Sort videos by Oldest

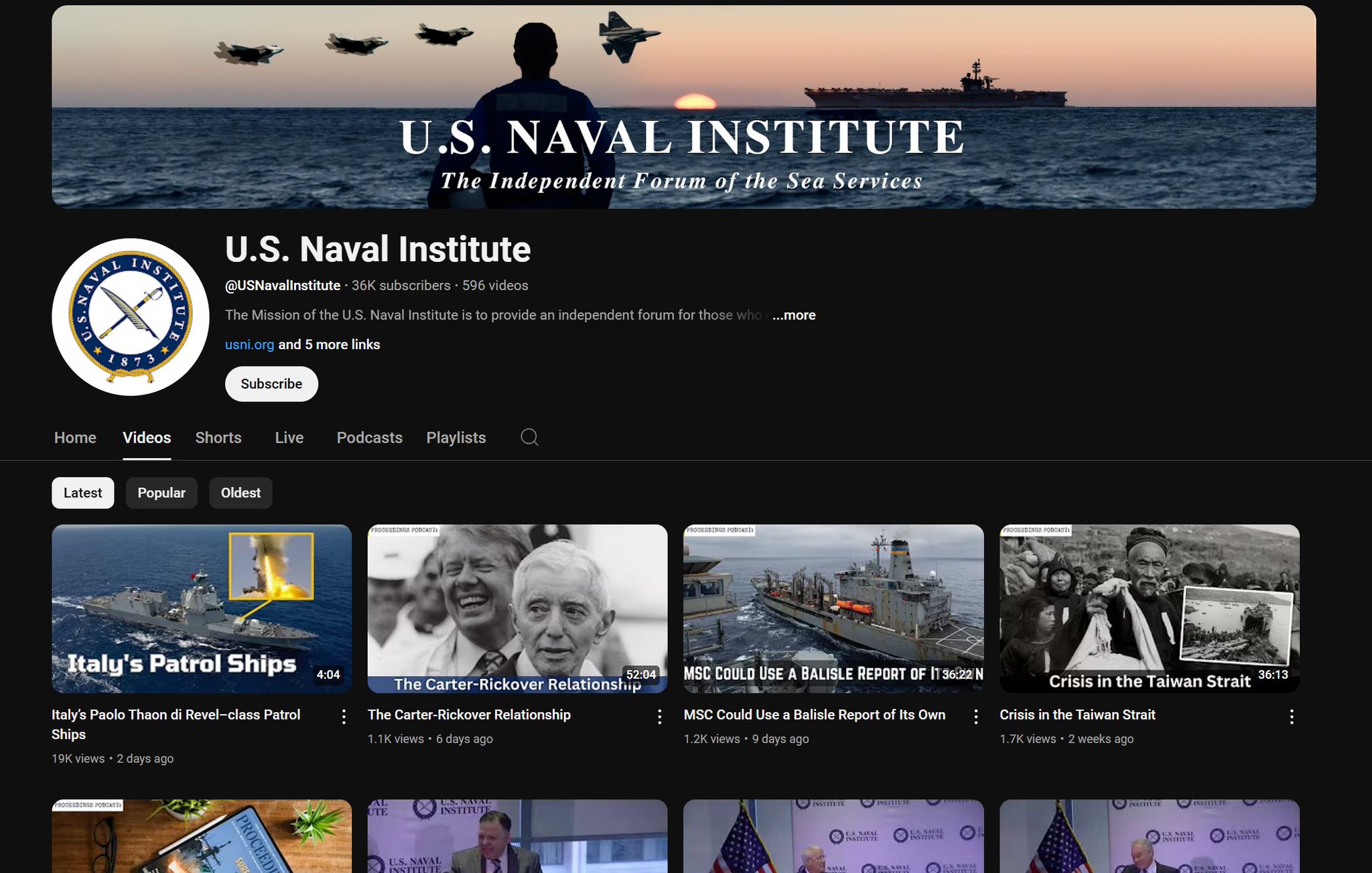(241, 493)
